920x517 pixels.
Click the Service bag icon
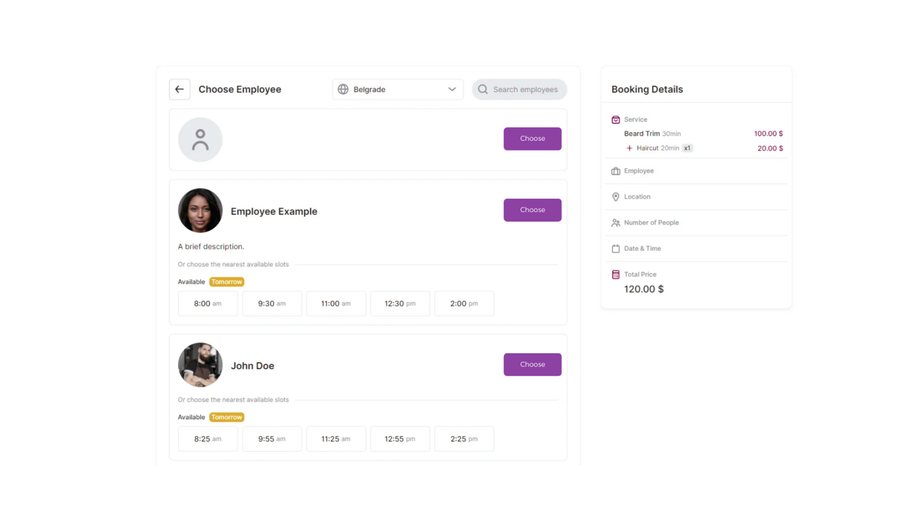point(616,120)
